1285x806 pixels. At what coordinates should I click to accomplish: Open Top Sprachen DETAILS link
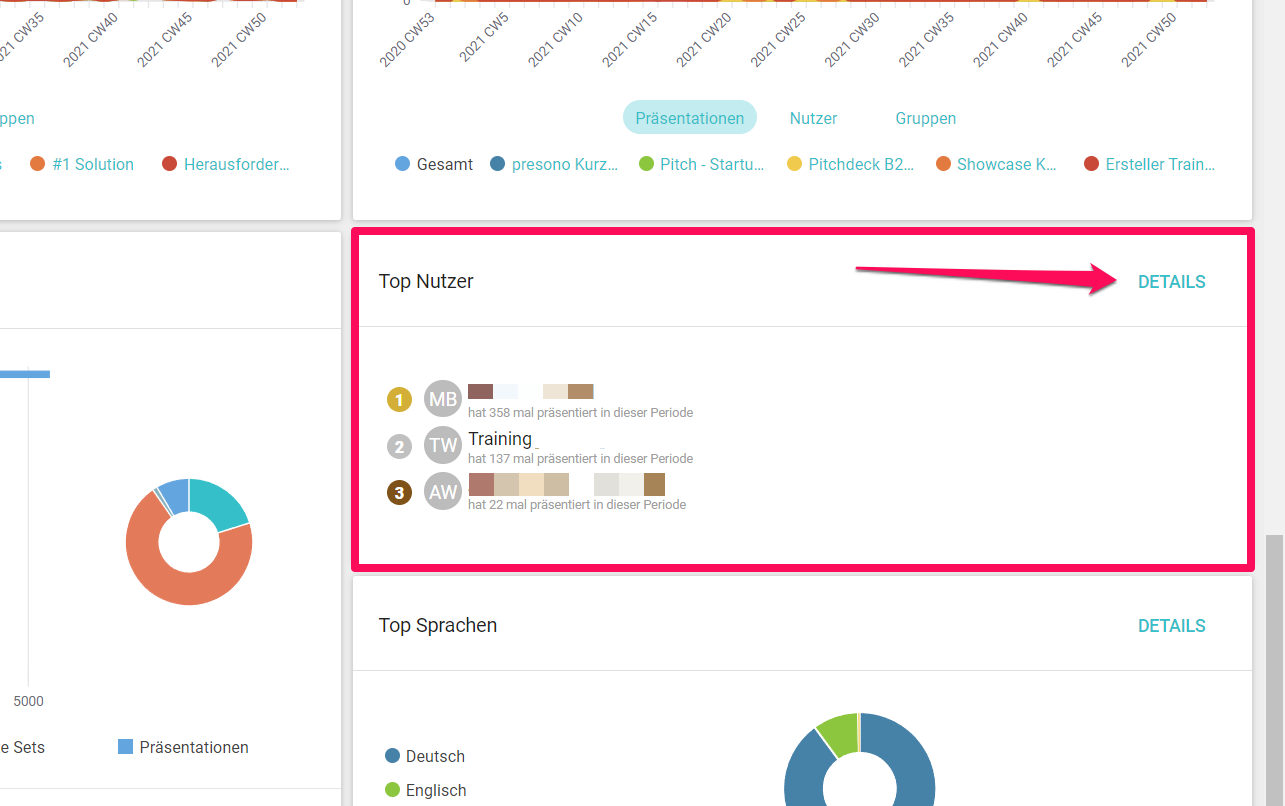[1171, 626]
